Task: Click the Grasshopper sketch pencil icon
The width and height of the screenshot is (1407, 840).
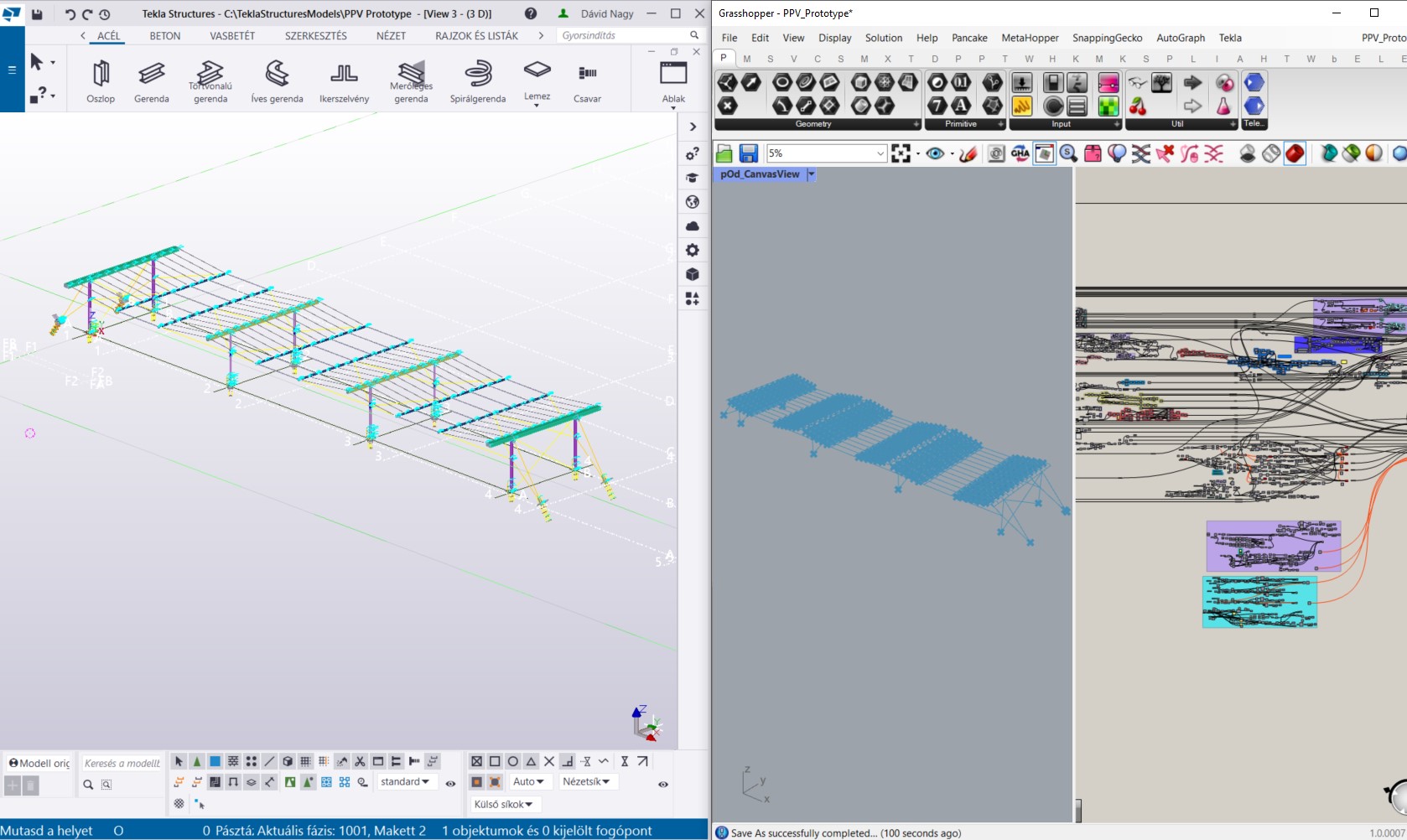Action: click(x=968, y=153)
